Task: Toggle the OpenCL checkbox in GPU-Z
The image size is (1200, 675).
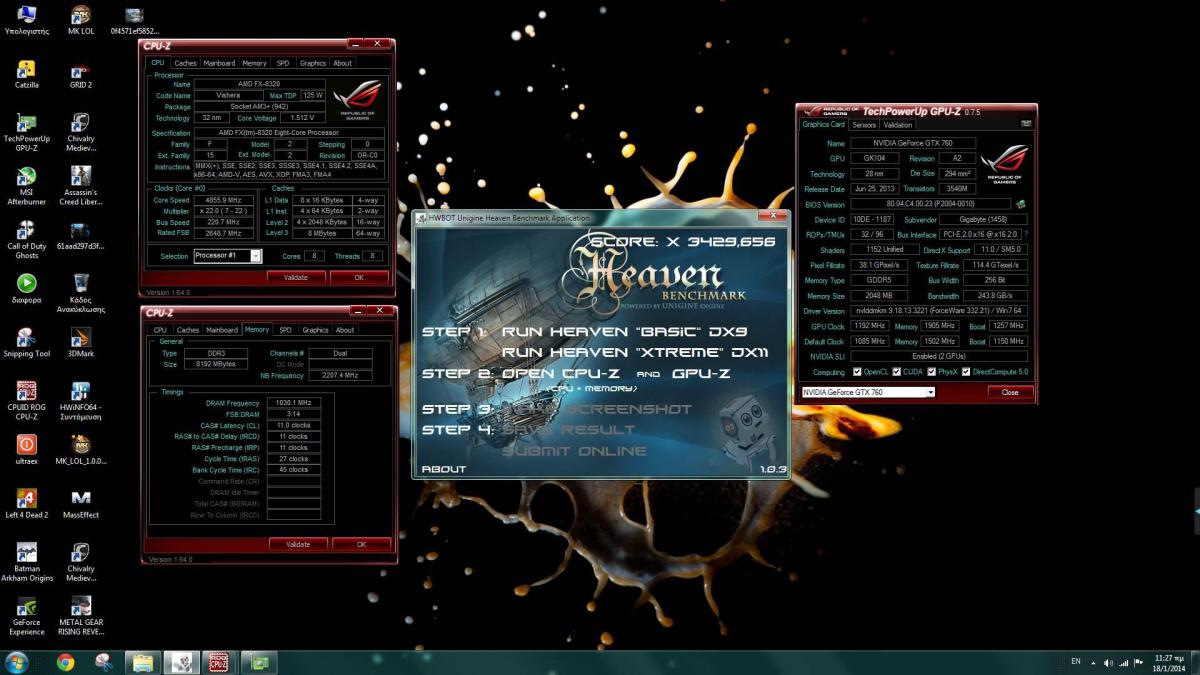Action: point(858,372)
